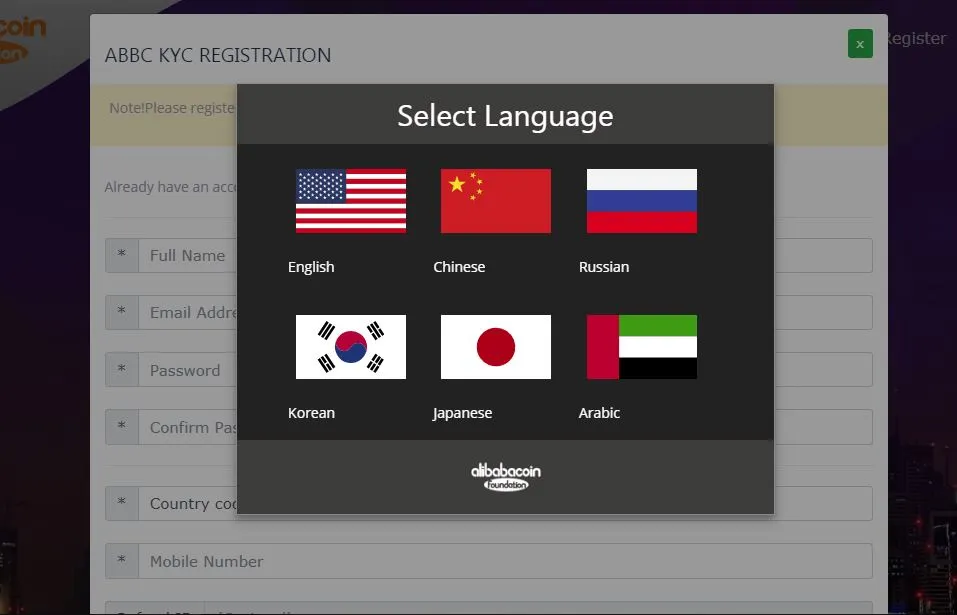Choose the Japan flag icon

pyautogui.click(x=496, y=347)
